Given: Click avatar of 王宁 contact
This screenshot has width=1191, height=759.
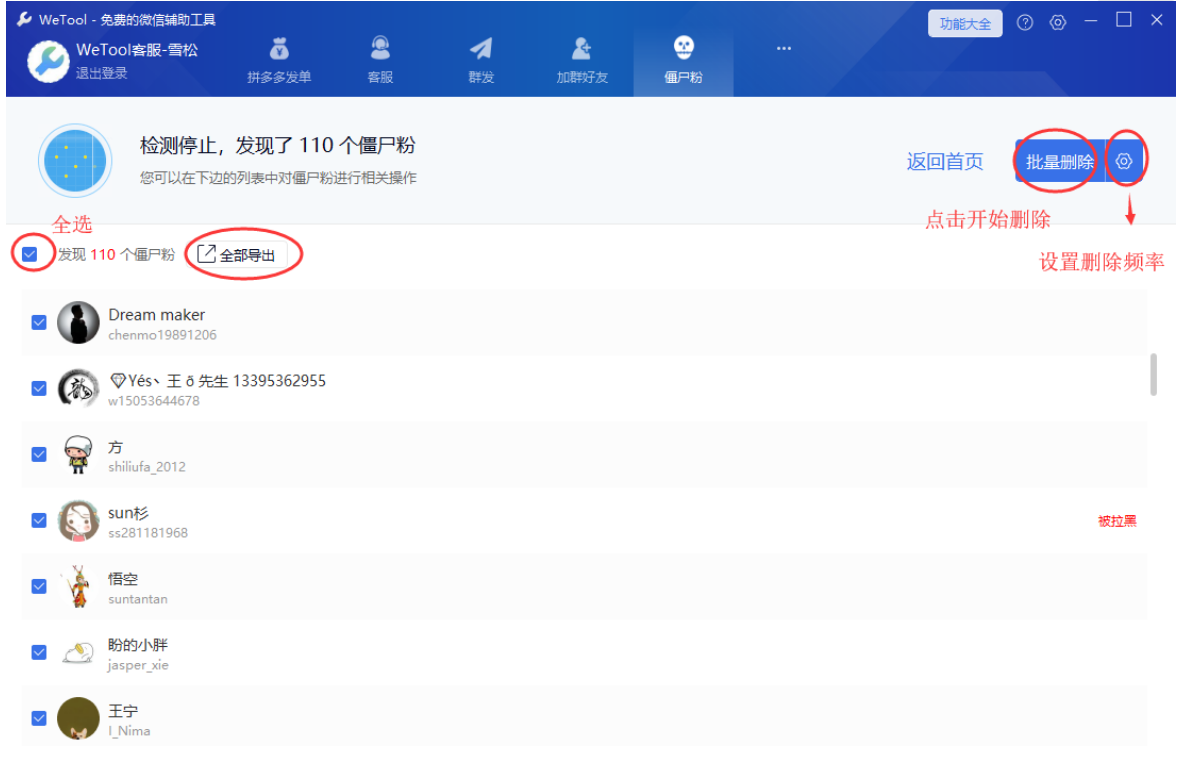Looking at the screenshot, I should (78, 718).
